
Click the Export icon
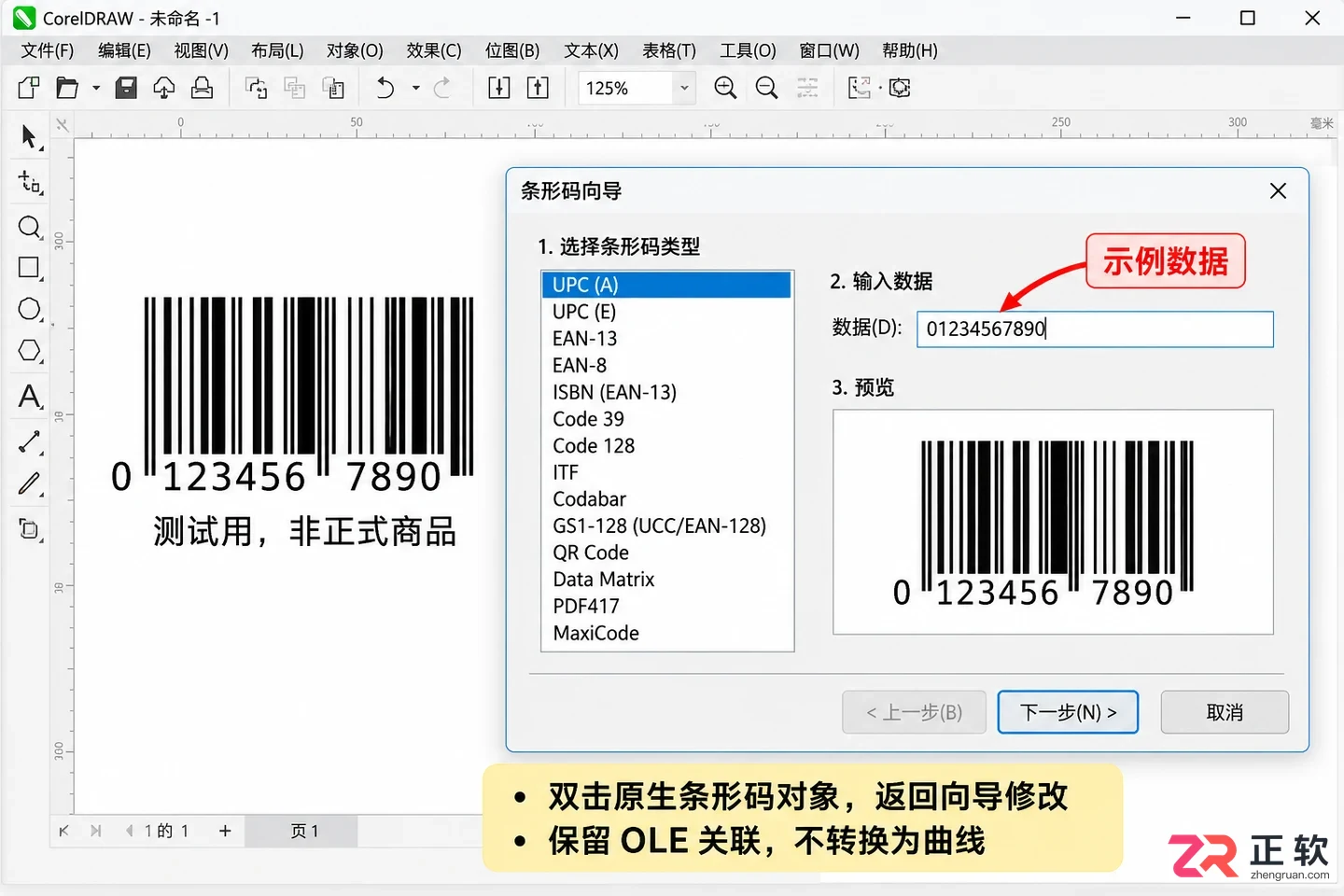[x=538, y=88]
